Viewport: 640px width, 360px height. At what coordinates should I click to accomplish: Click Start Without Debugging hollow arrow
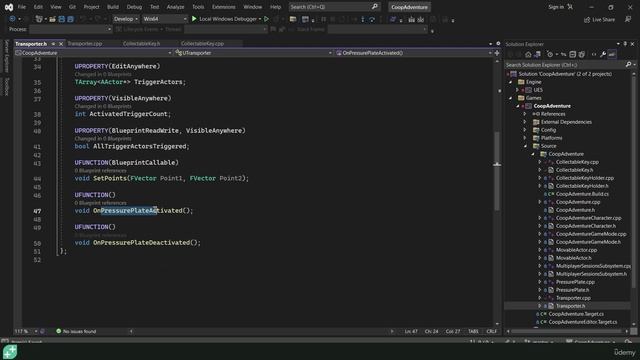pos(267,19)
